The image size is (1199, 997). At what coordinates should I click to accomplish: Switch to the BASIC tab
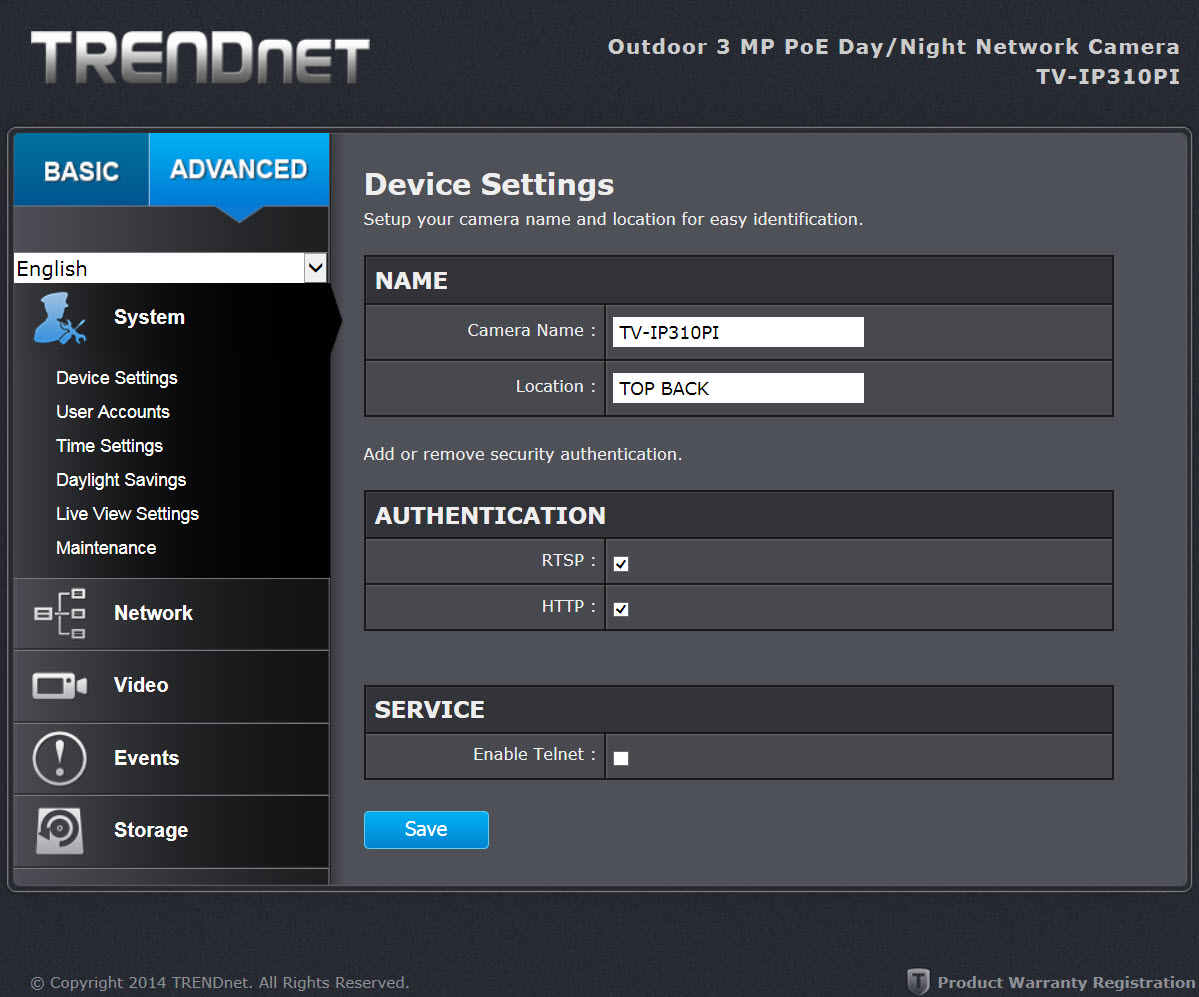[x=81, y=170]
